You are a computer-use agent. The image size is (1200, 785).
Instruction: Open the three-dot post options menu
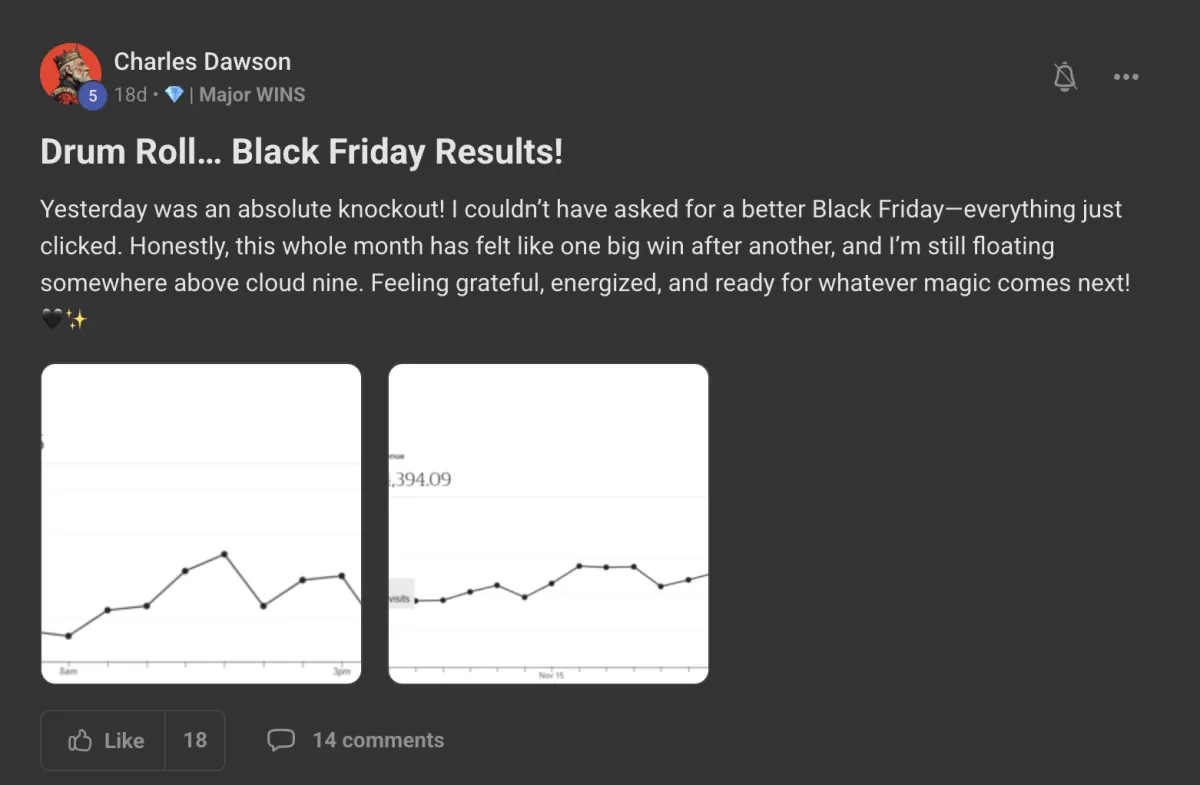1126,77
